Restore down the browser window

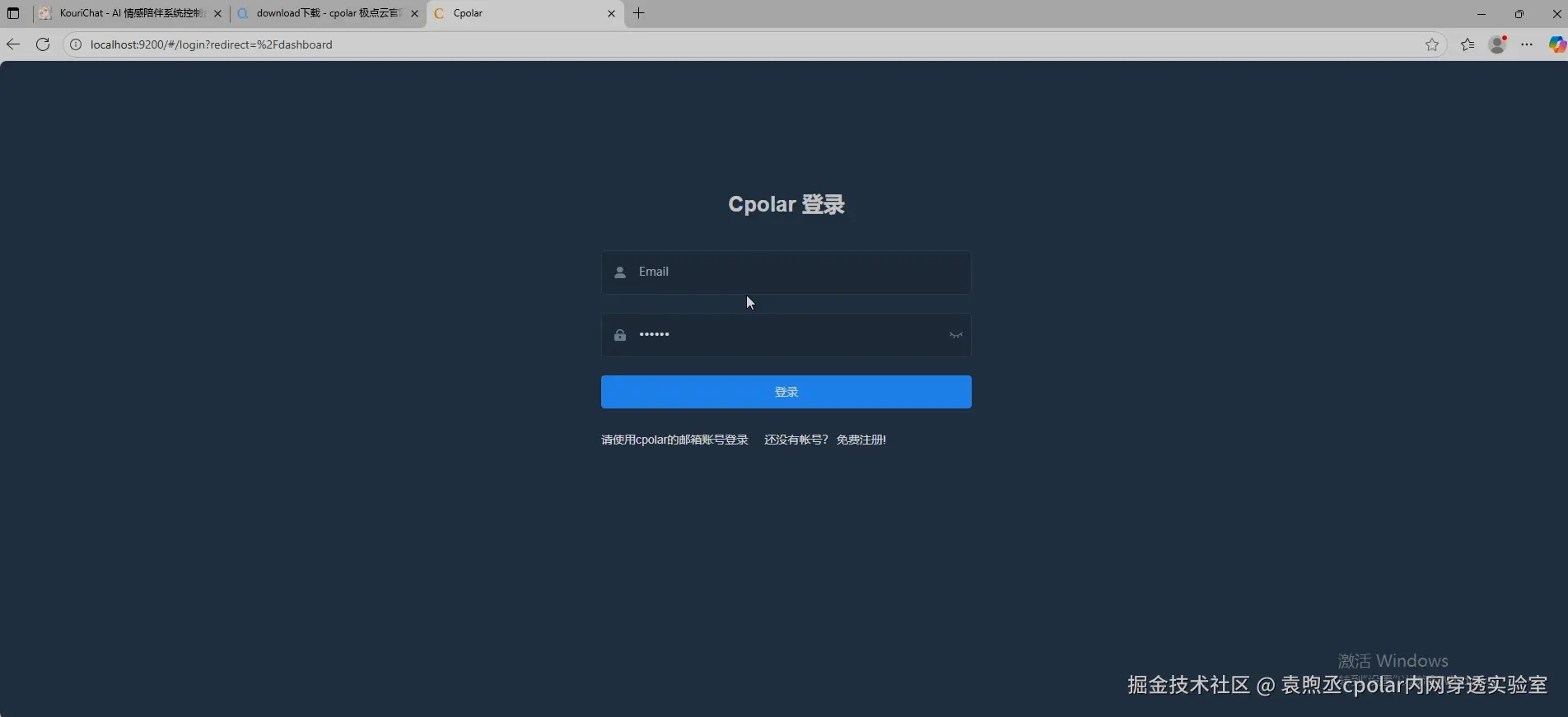tap(1519, 13)
